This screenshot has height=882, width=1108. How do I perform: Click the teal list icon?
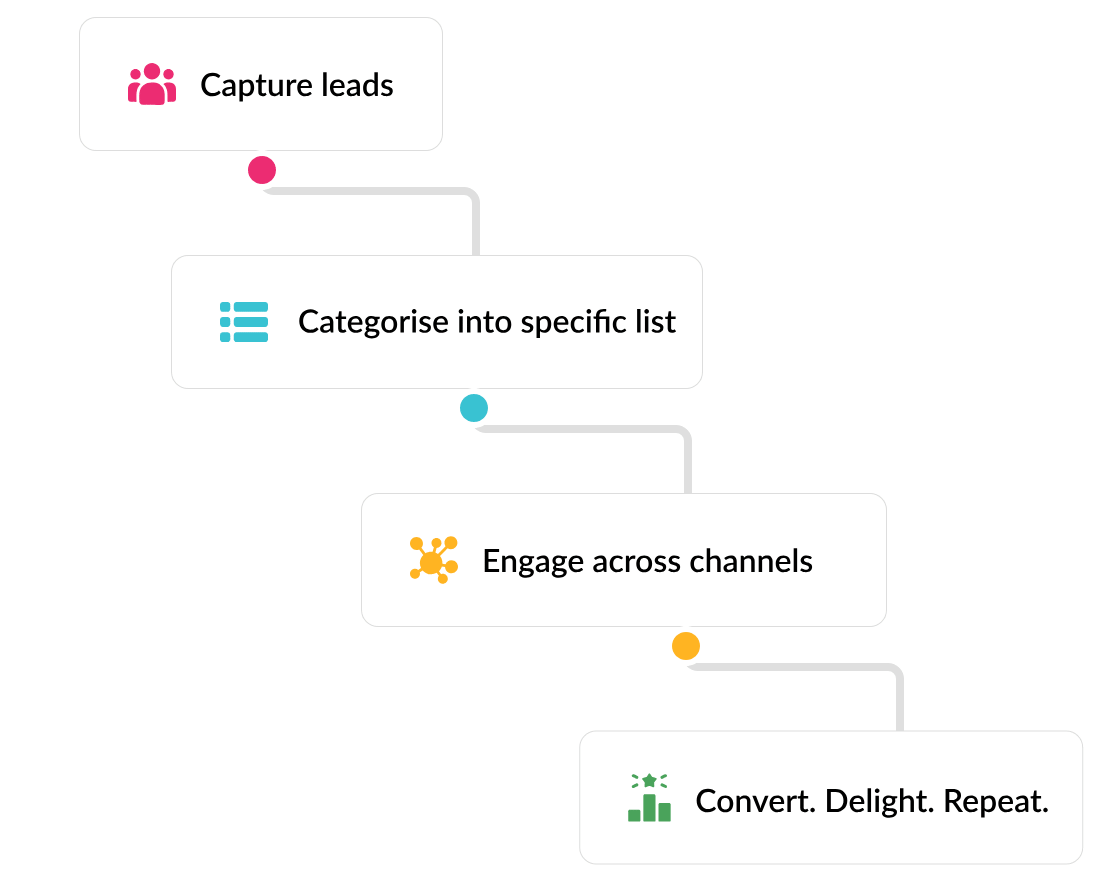(244, 322)
